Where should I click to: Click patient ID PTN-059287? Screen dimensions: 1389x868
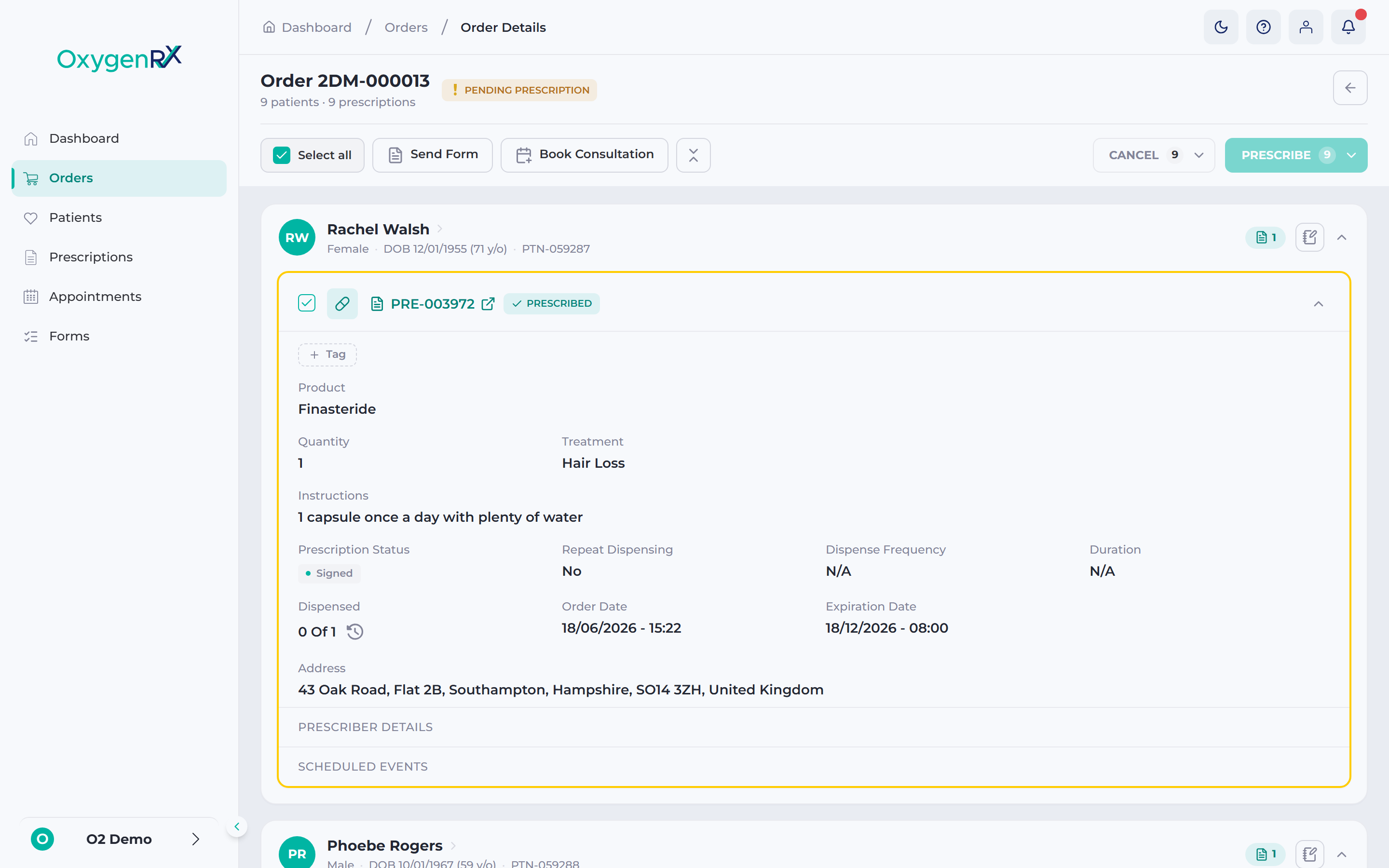pos(556,248)
